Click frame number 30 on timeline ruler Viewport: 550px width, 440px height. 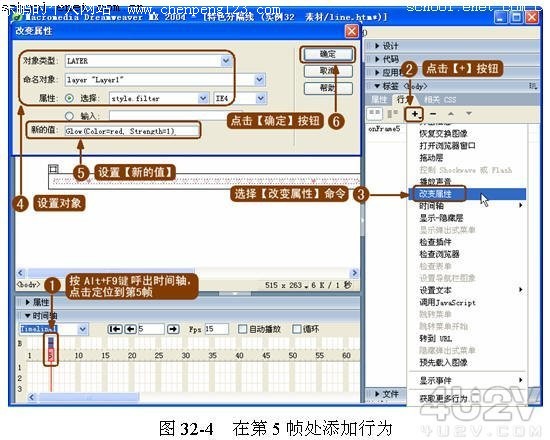pyautogui.click(x=186, y=355)
